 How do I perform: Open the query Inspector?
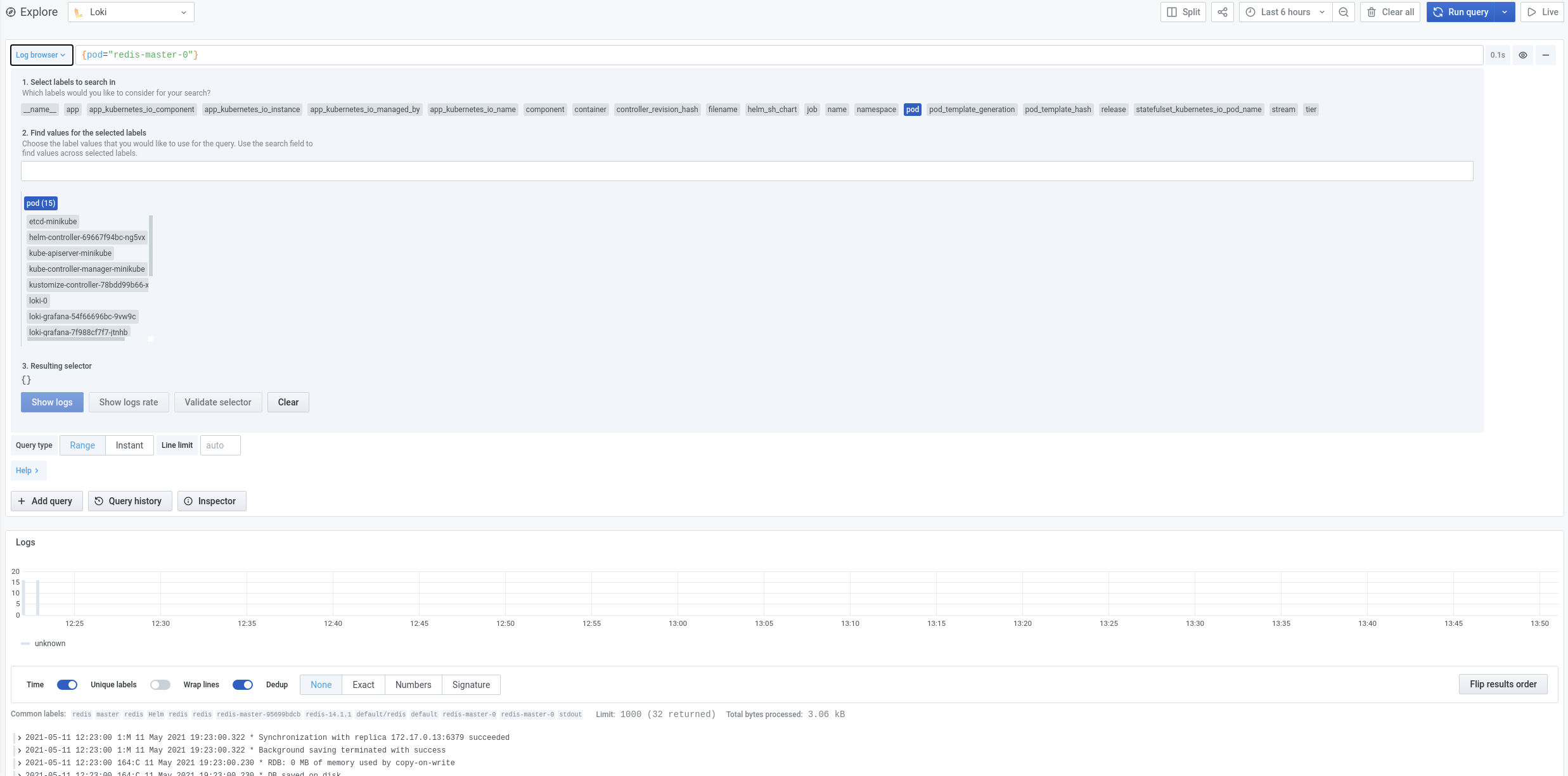pyautogui.click(x=212, y=500)
